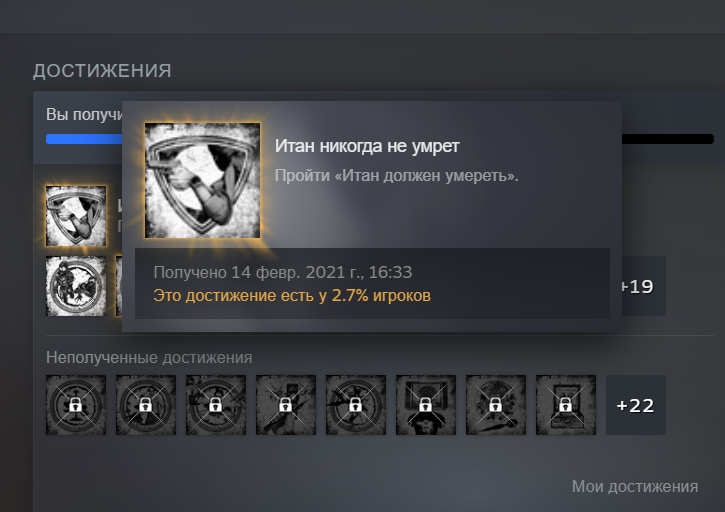Select the first locked achievement icon
Screen dimensions: 725x512
pyautogui.click(x=76, y=405)
